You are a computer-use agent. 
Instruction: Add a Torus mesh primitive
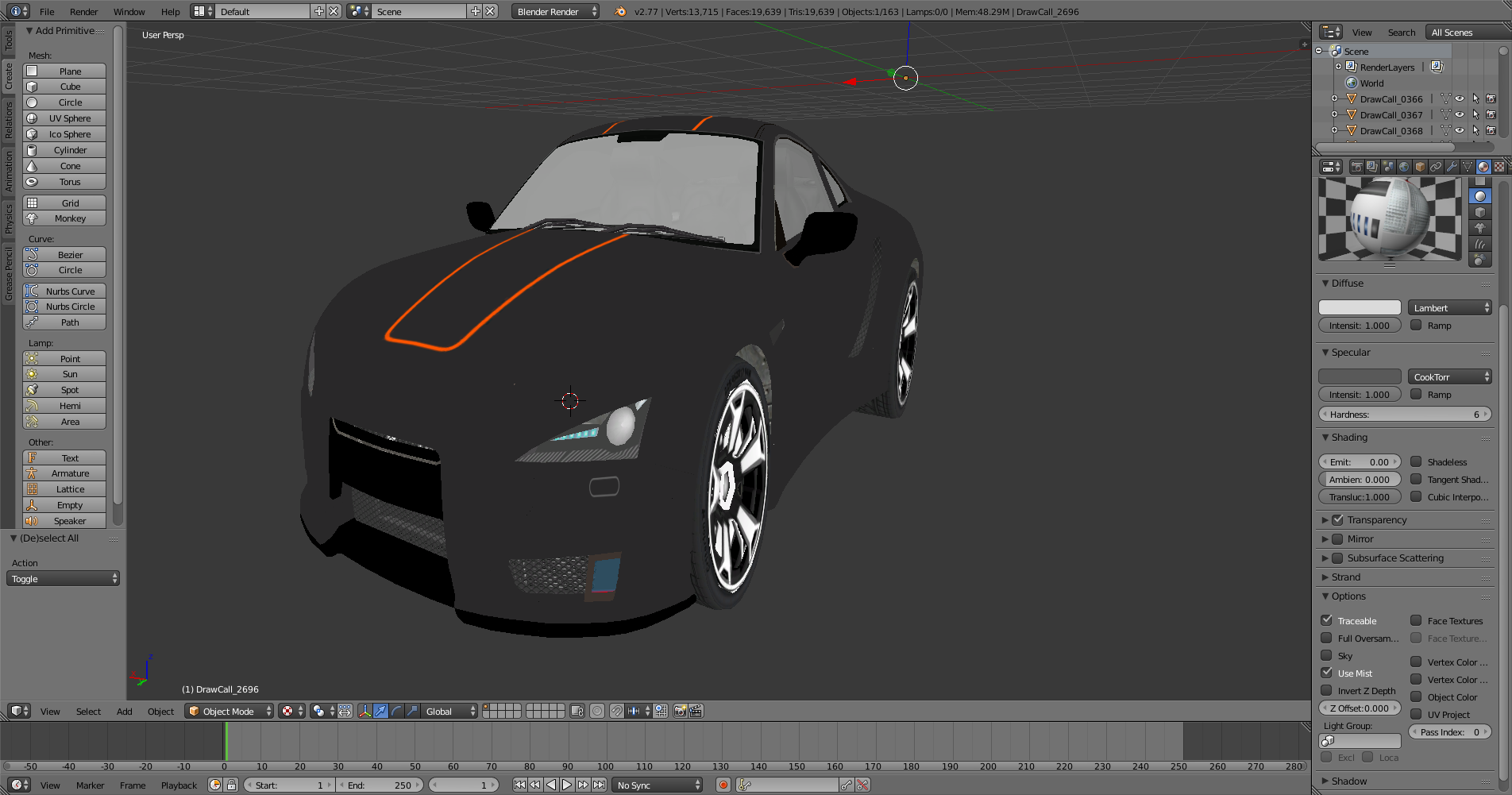(x=64, y=181)
